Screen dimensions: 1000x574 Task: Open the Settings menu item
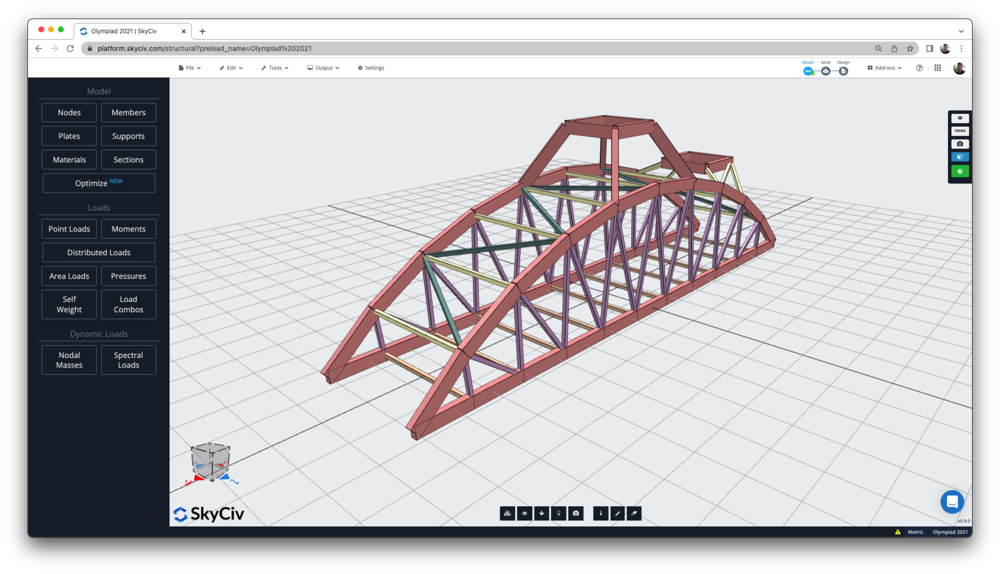[371, 68]
